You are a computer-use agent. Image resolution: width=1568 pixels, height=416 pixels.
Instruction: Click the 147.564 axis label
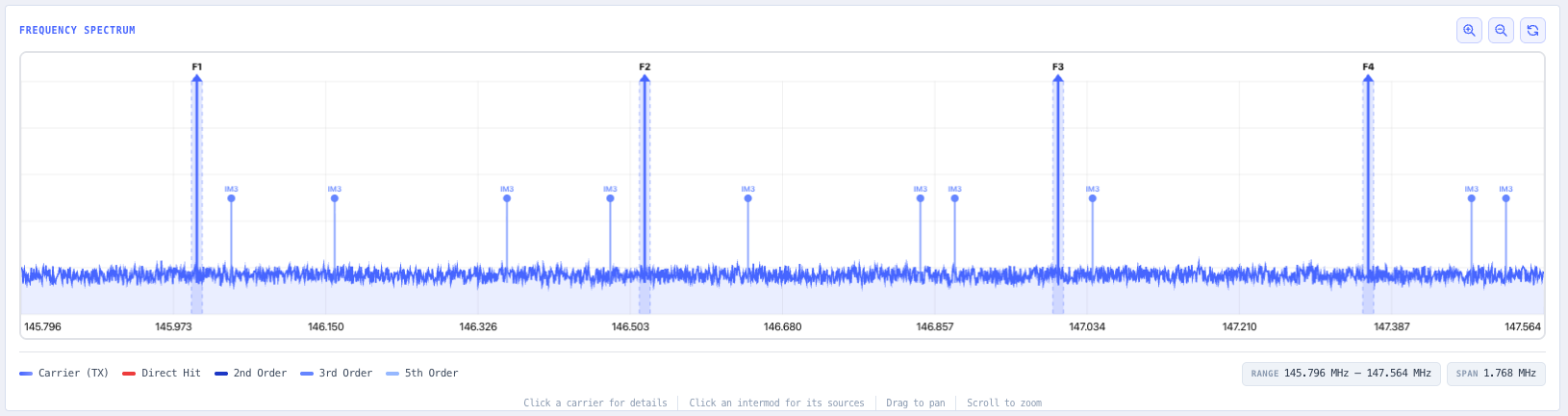1523,327
